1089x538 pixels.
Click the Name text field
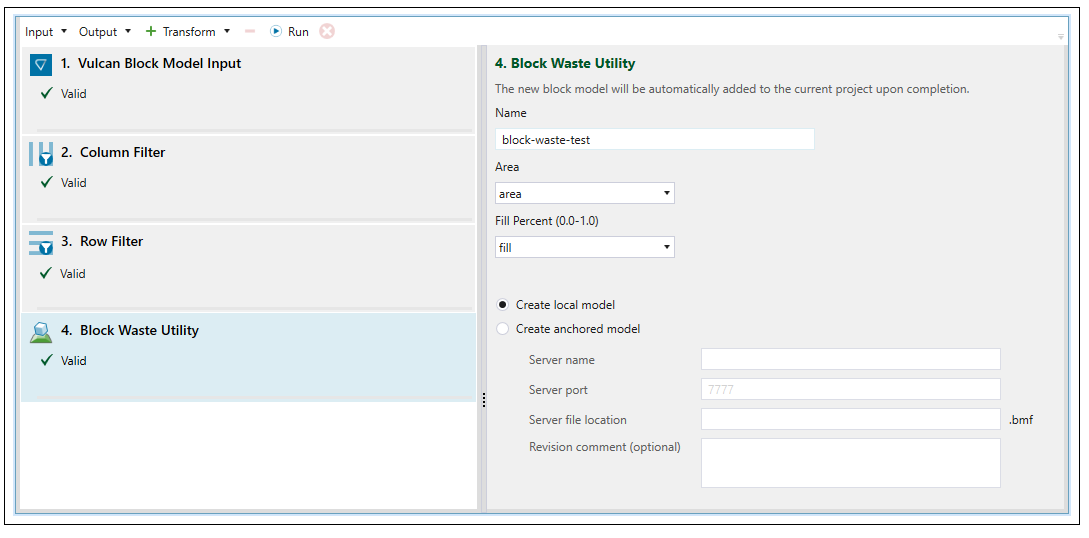[654, 140]
